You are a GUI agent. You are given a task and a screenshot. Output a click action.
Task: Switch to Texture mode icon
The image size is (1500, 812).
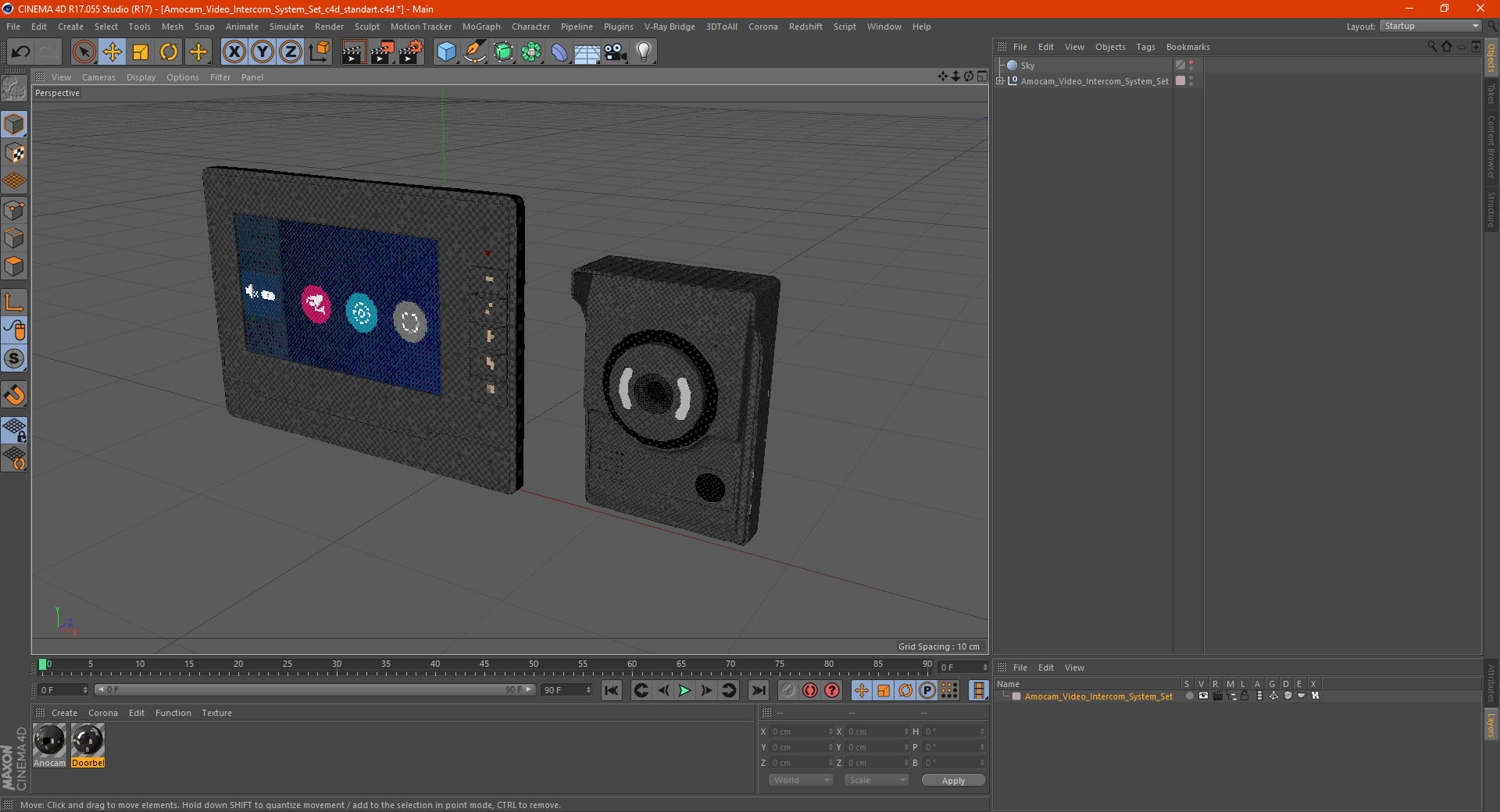click(14, 152)
